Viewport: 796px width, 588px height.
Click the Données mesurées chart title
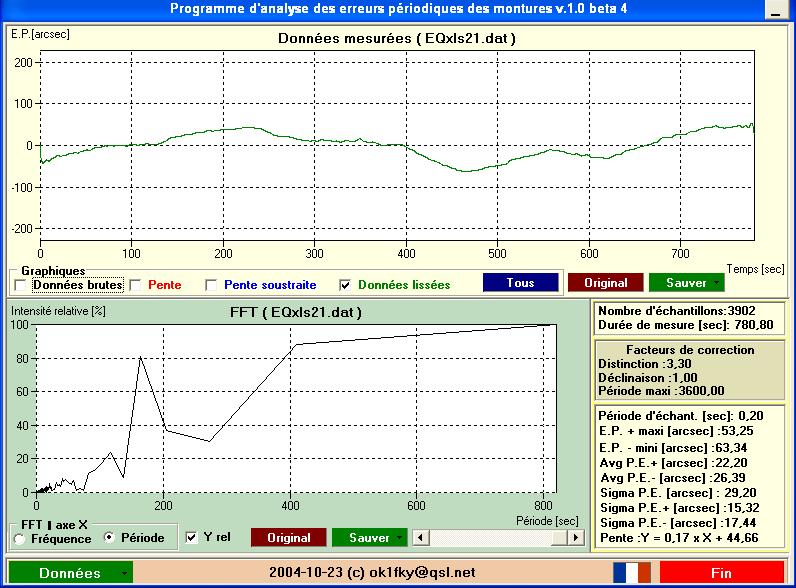click(396, 39)
